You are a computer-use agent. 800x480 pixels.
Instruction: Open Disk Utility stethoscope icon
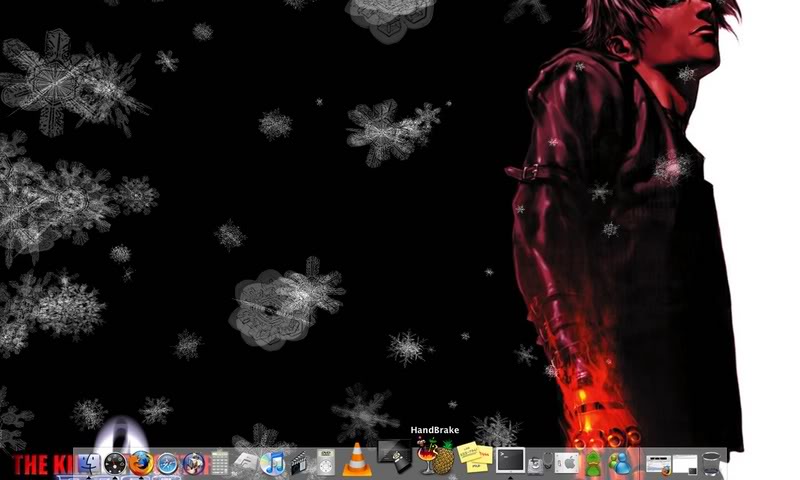click(539, 463)
